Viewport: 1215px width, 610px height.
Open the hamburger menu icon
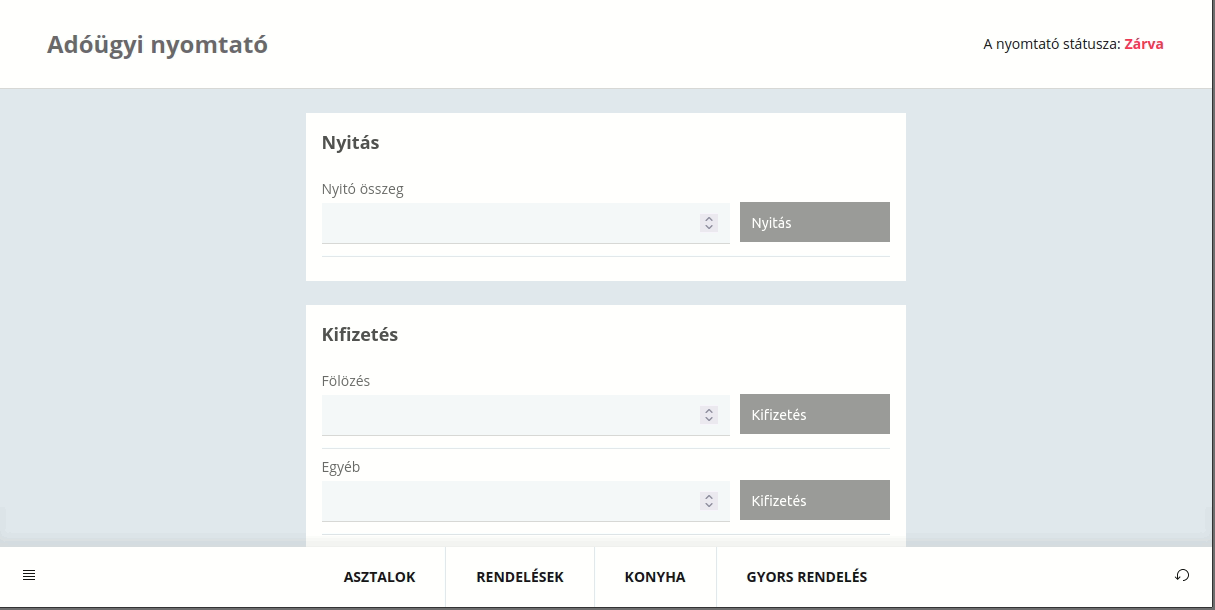(x=29, y=575)
